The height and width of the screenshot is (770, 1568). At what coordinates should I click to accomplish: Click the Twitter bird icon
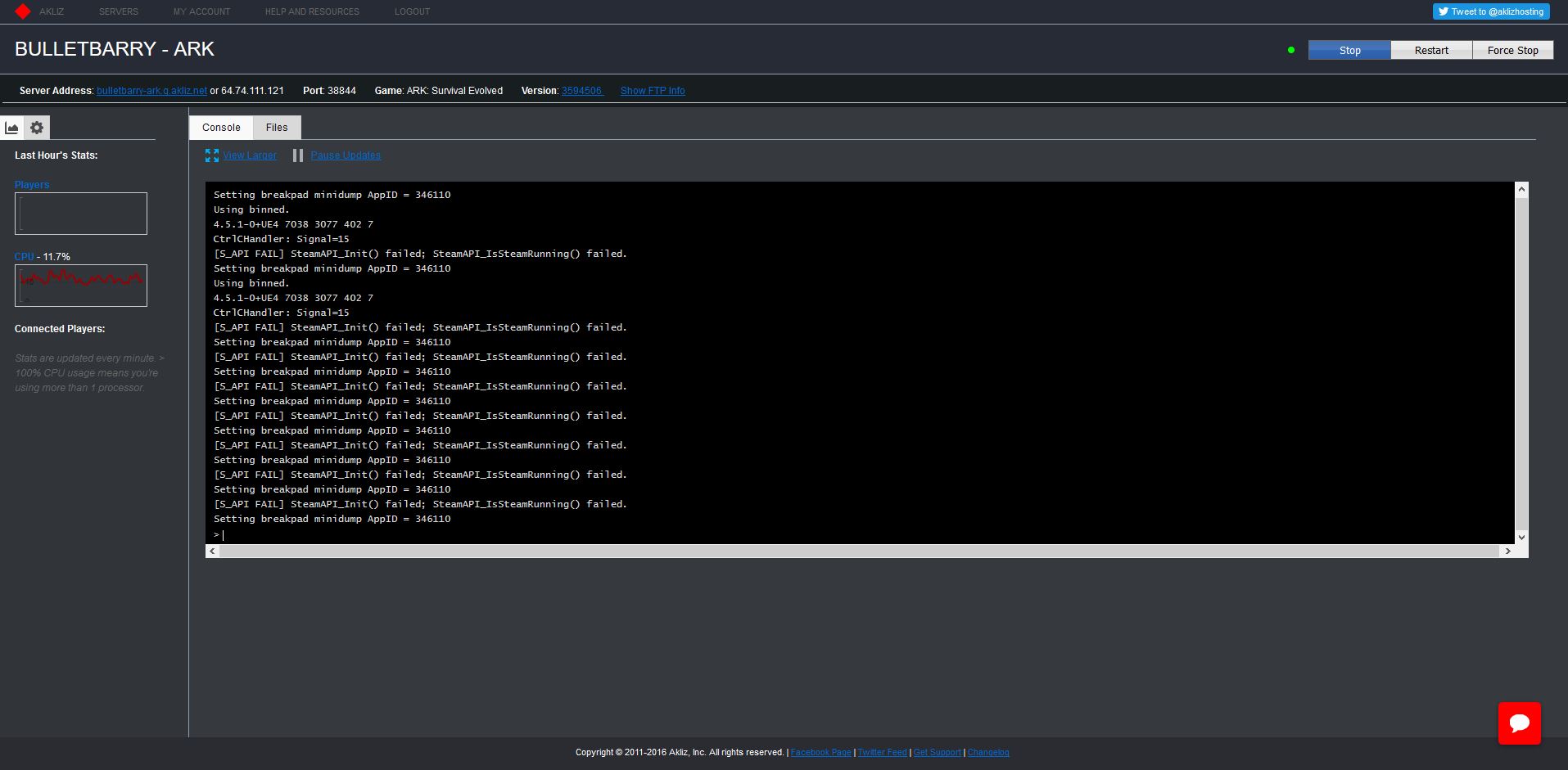[1444, 11]
